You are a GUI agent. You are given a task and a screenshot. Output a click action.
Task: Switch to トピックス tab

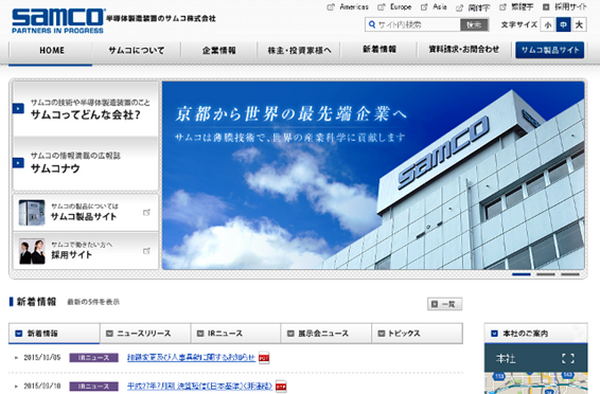[x=417, y=334]
